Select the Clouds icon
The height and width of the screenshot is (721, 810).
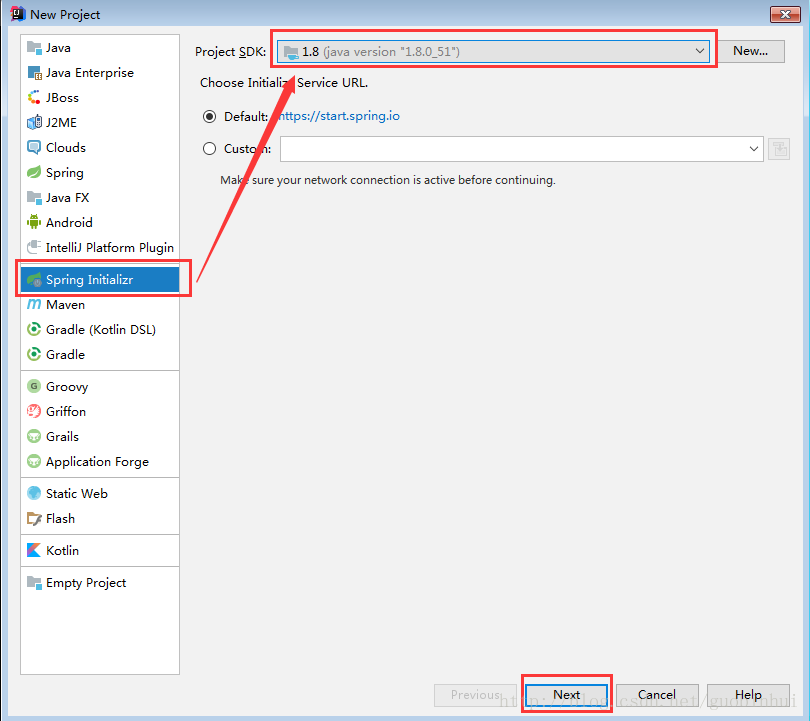[x=34, y=148]
